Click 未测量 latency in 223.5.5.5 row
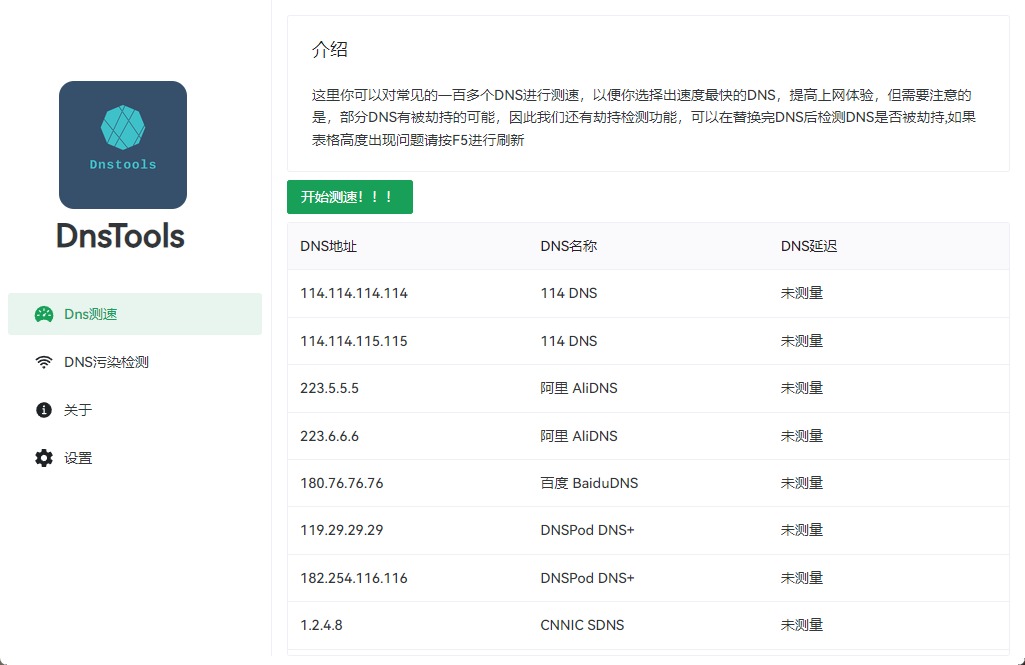Image resolution: width=1025 pixels, height=665 pixels. coord(801,388)
